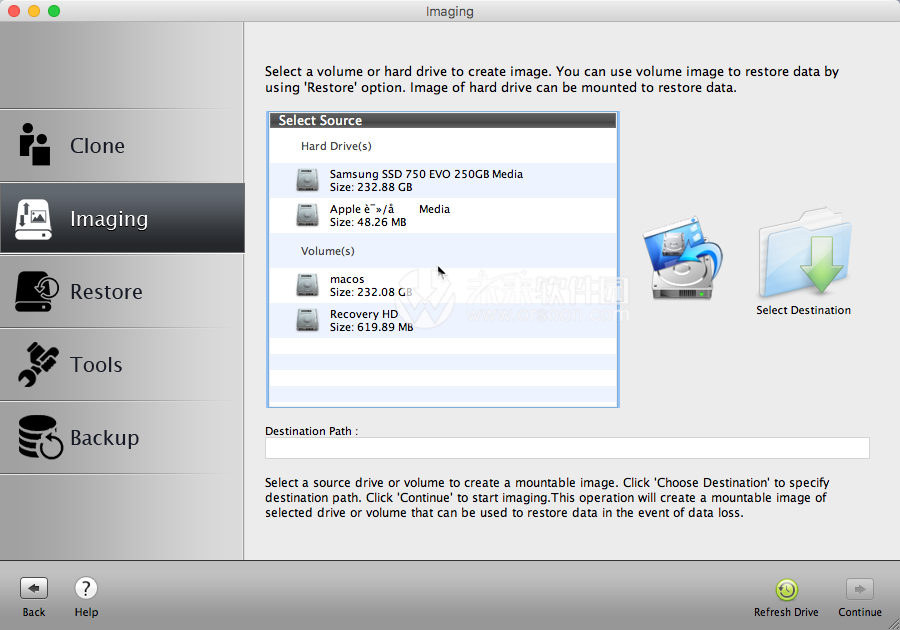Click the Refresh Drive label
The image size is (900, 630).
(x=786, y=612)
